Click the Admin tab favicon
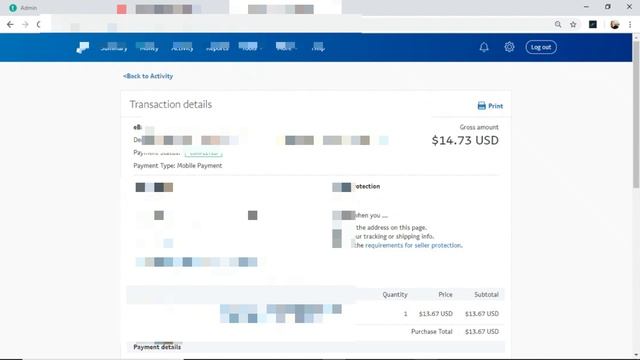The image size is (640, 360). (13, 8)
